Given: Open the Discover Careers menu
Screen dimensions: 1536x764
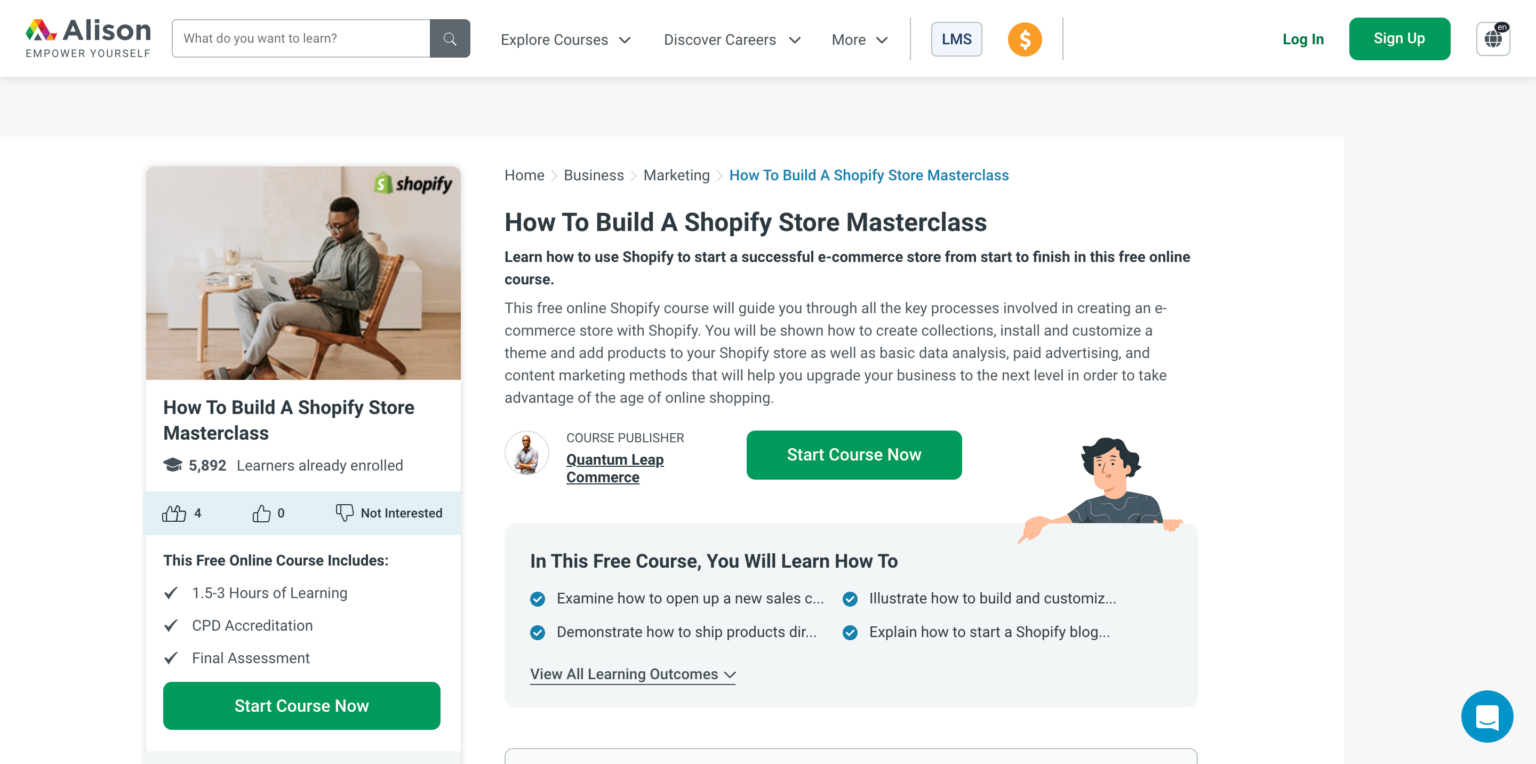Looking at the screenshot, I should pyautogui.click(x=731, y=40).
